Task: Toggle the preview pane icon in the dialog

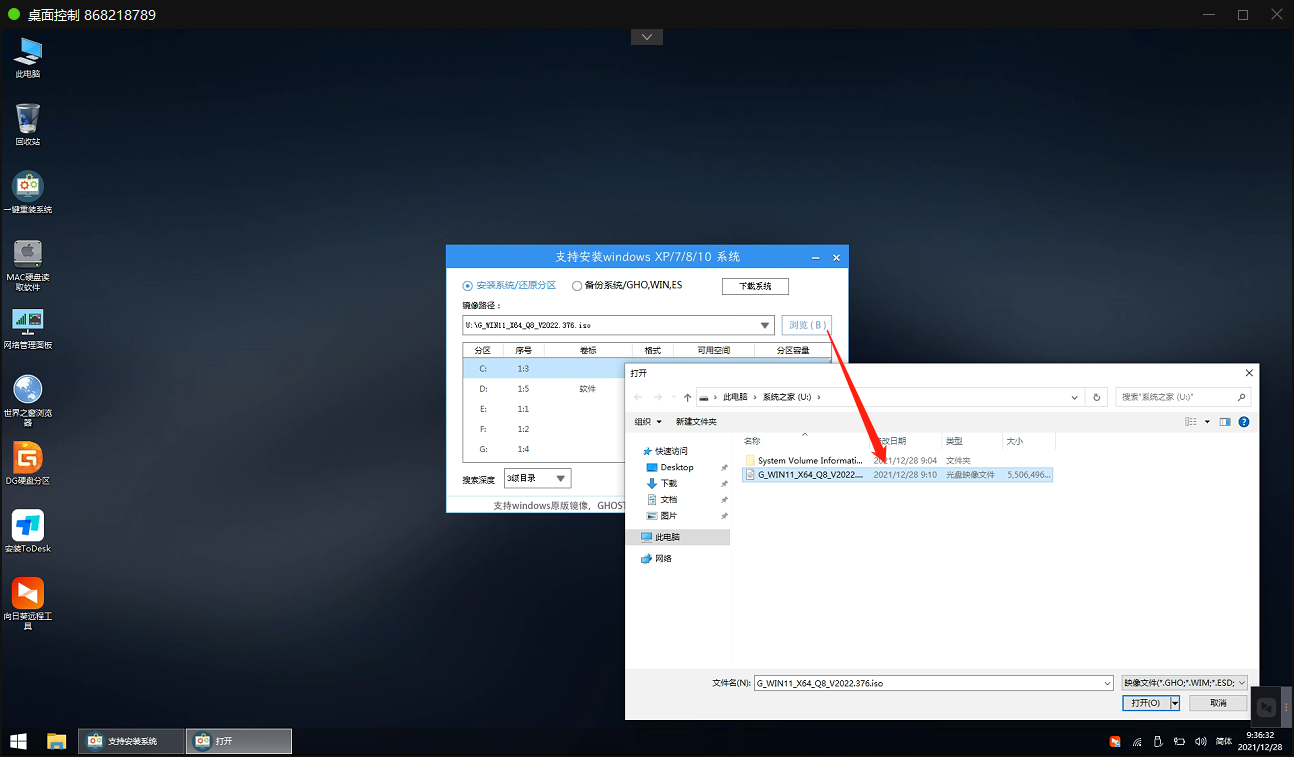Action: pos(1225,421)
